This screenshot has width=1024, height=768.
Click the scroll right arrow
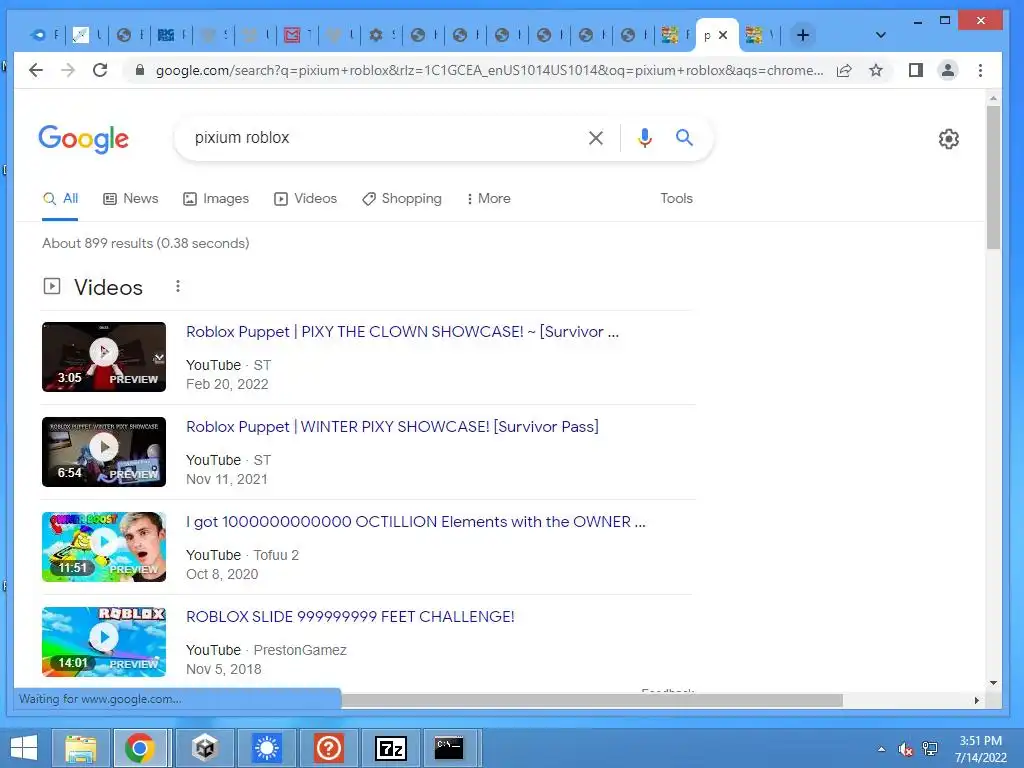point(976,700)
